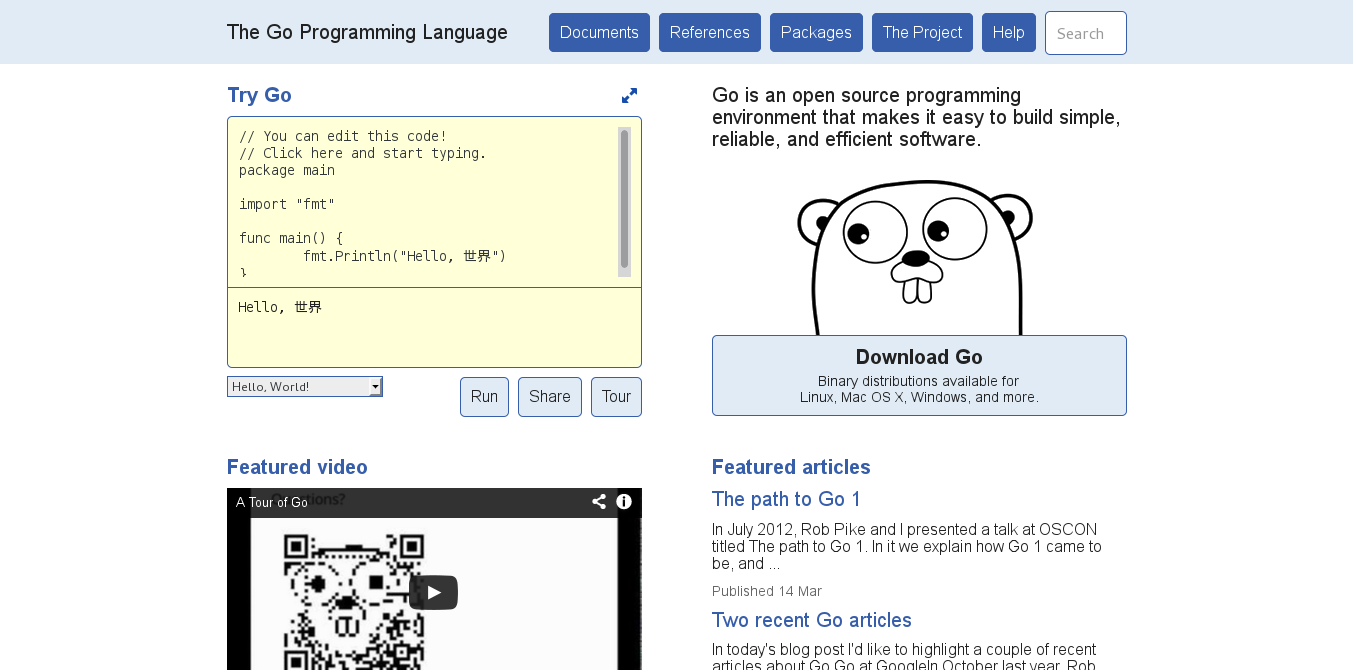1353x670 pixels.
Task: Download Go binary distributions
Action: pyautogui.click(x=919, y=376)
